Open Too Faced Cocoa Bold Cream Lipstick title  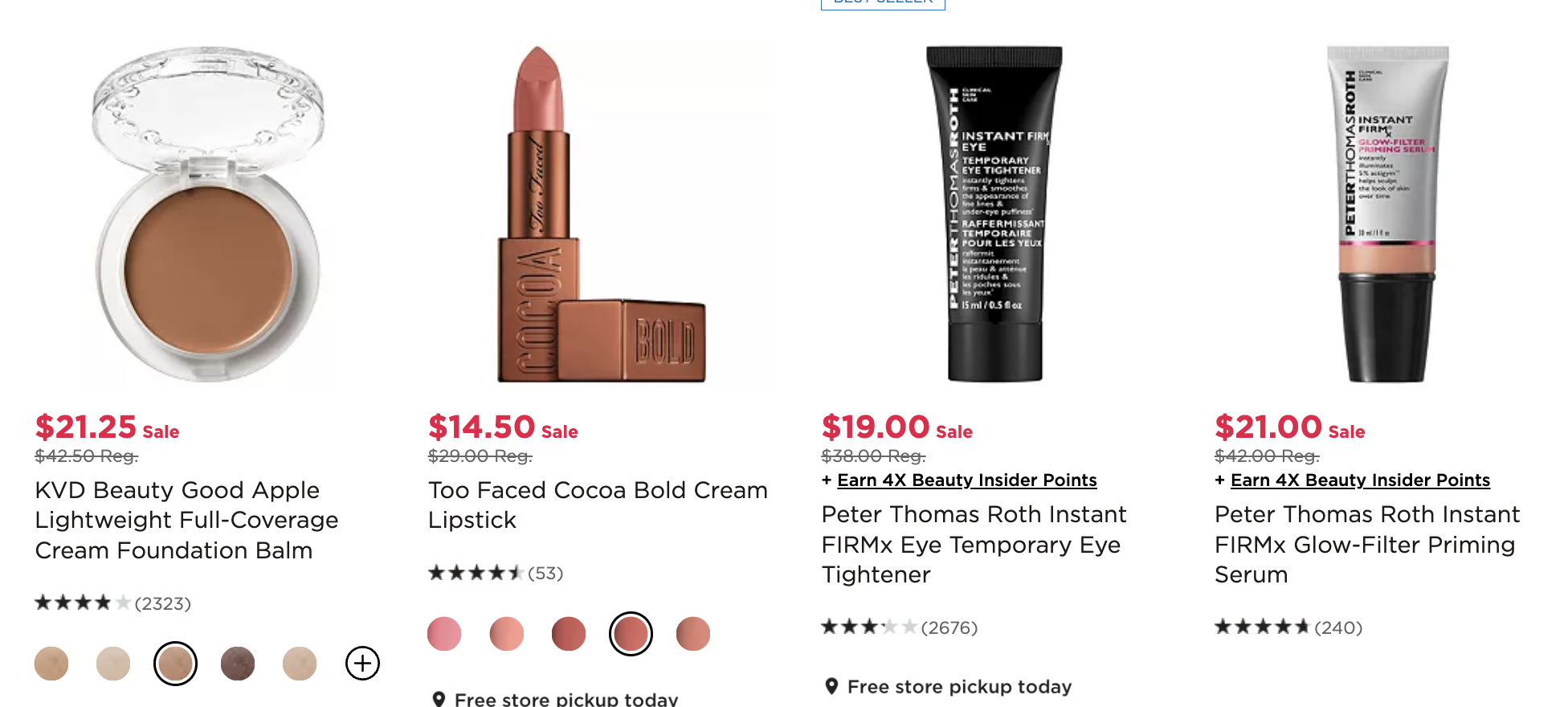(x=598, y=505)
